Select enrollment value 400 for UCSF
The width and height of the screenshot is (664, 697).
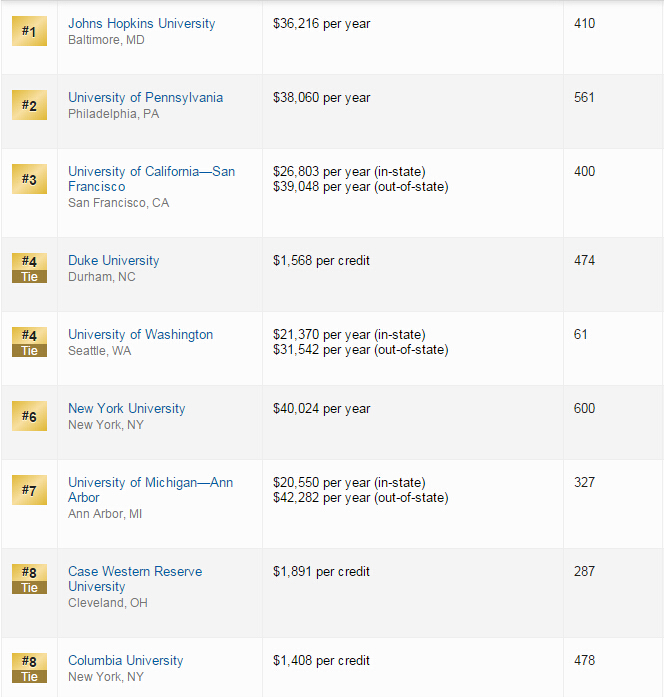pos(584,172)
